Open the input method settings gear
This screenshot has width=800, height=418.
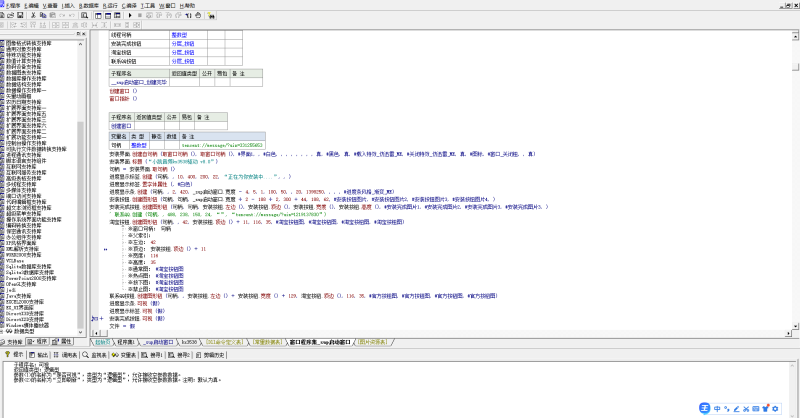(775, 408)
